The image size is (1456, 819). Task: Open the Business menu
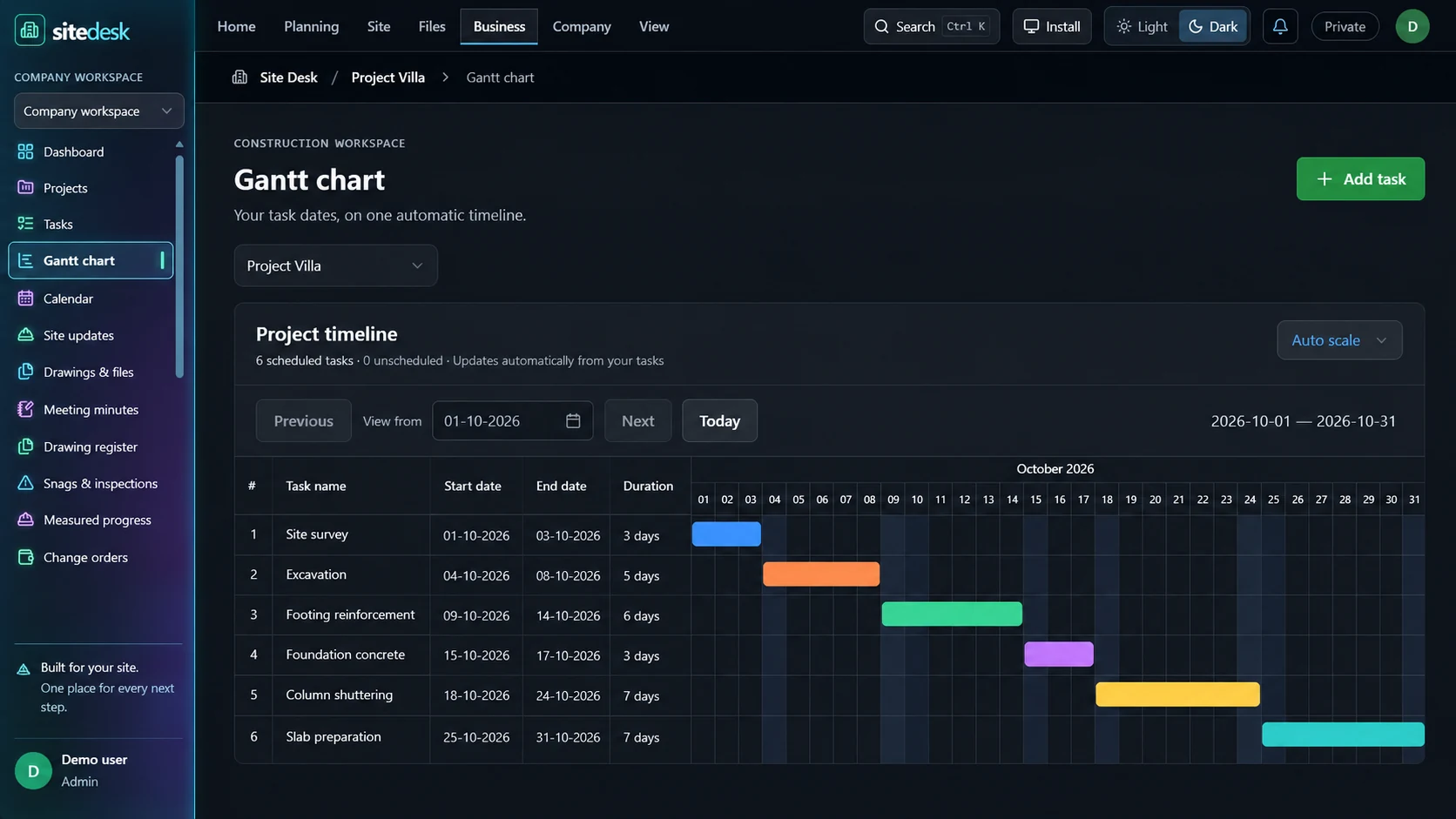pyautogui.click(x=499, y=26)
